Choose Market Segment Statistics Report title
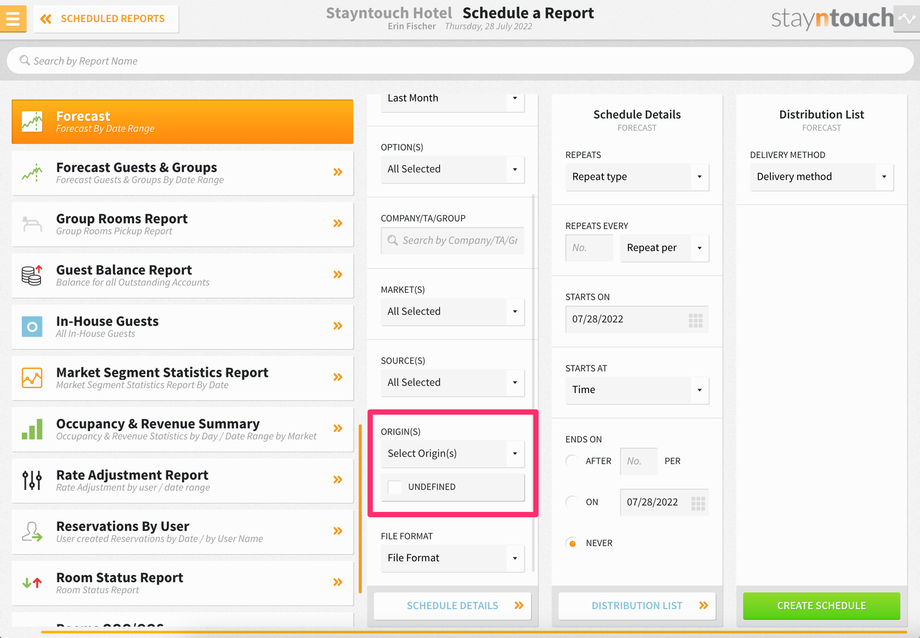 tap(163, 372)
